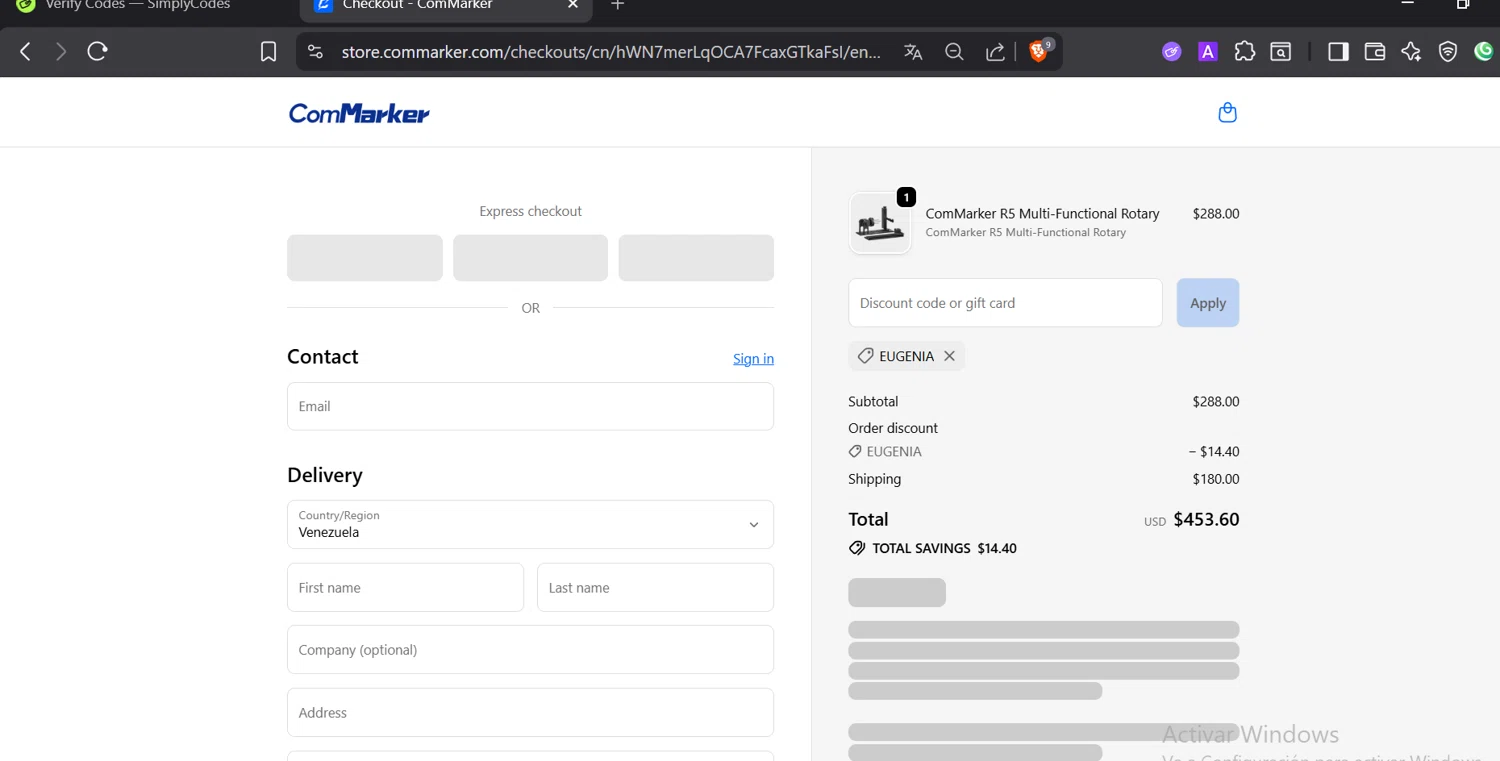Click the zoom out magnifier icon

point(954,52)
